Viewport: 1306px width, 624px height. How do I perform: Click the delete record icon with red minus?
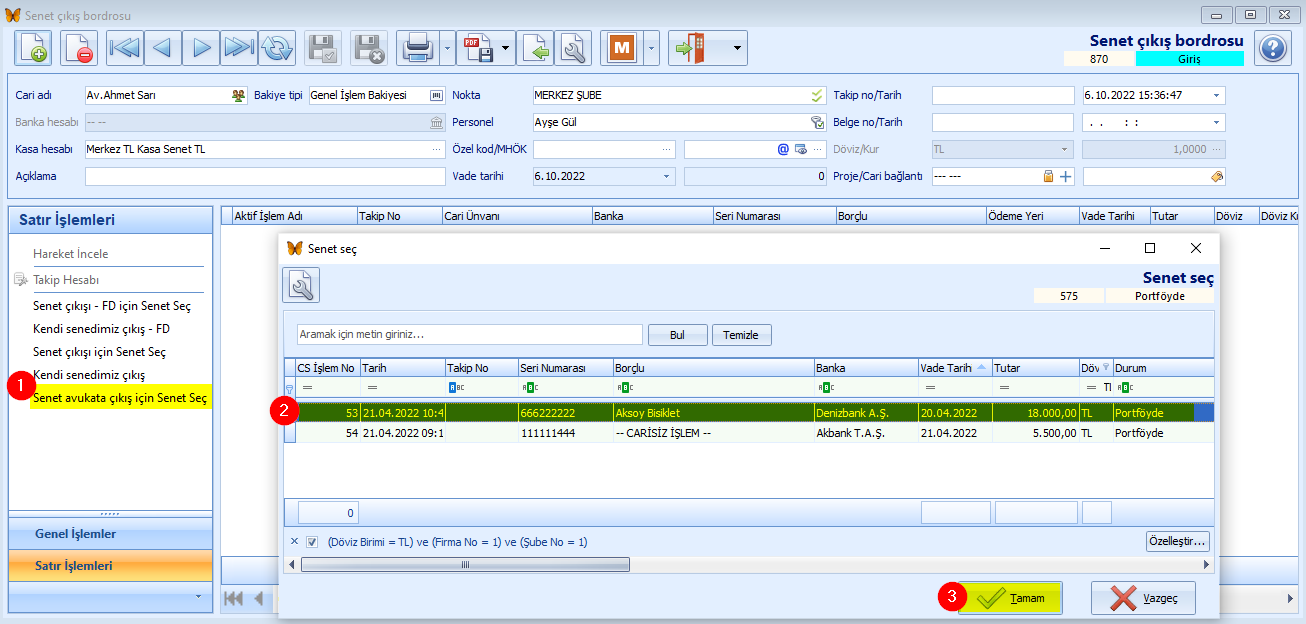(79, 47)
